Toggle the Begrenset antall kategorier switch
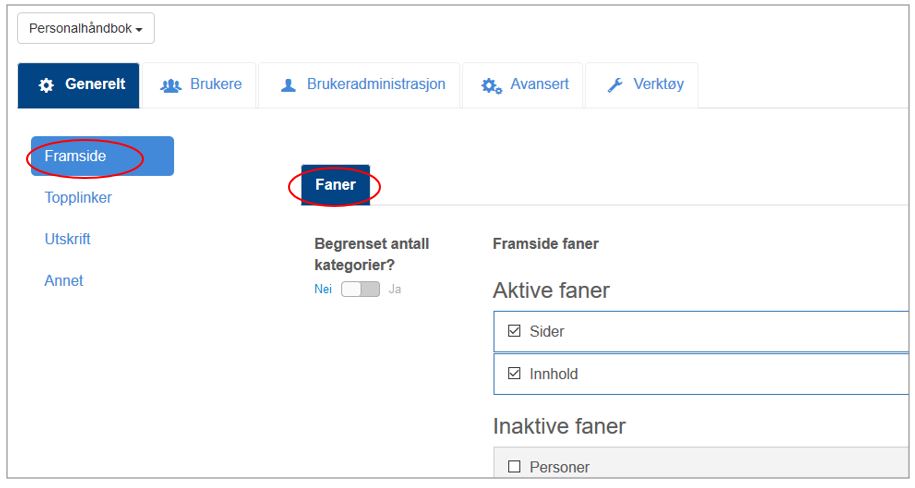The height and width of the screenshot is (488, 915). click(x=360, y=289)
